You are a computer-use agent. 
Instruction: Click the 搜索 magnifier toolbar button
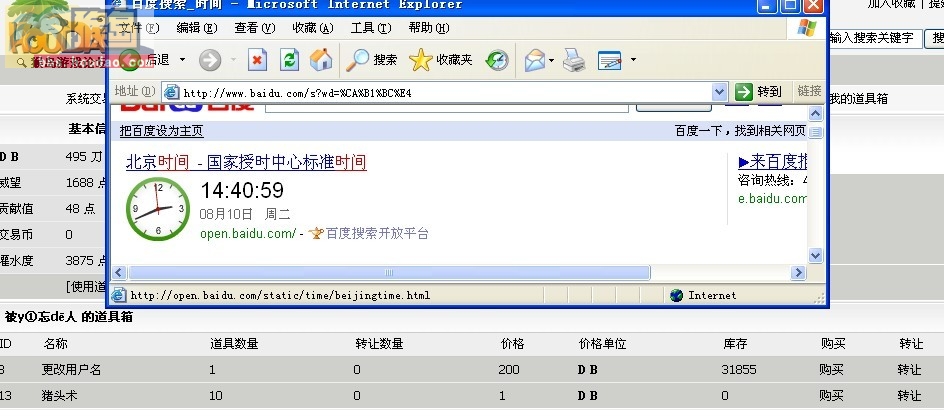pyautogui.click(x=371, y=60)
